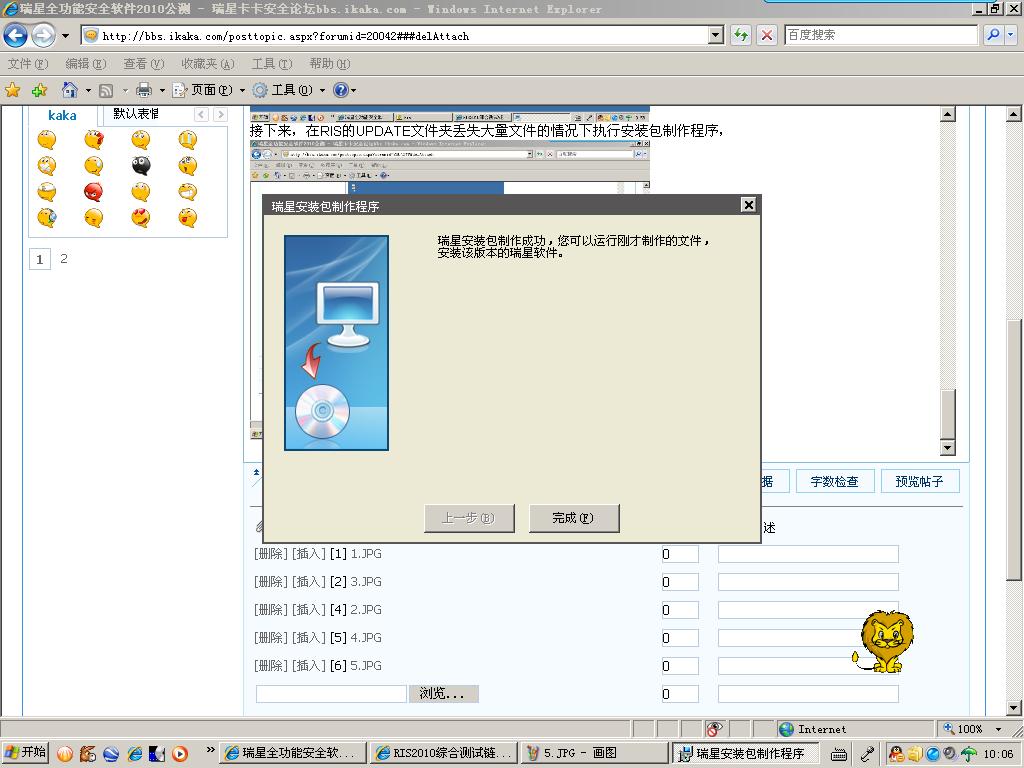Viewport: 1024px width, 768px height.
Task: Click 完成(F) in the installer dialog
Action: point(573,518)
